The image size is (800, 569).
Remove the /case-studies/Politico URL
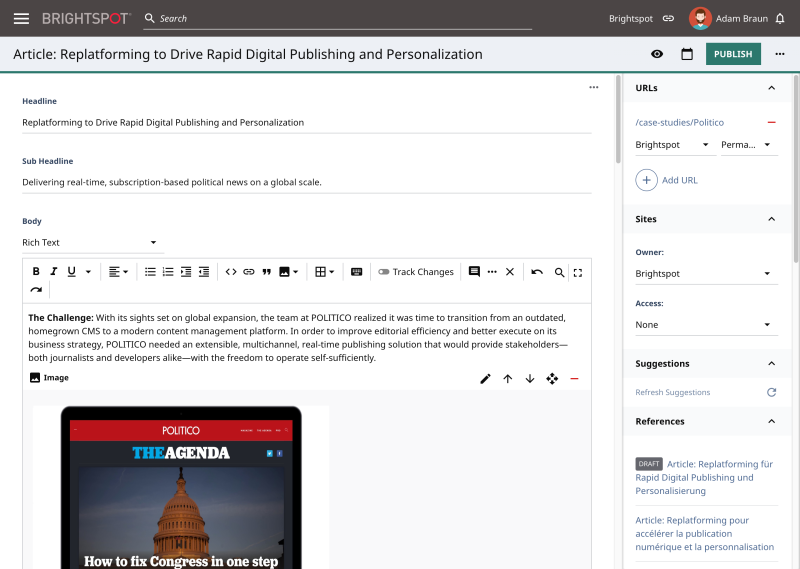coord(771,122)
